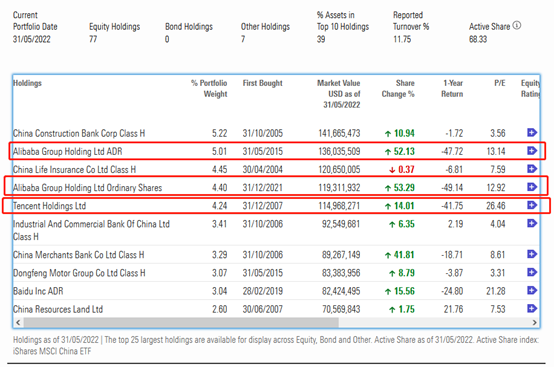The image size is (554, 367).
Task: Open equity rating icon for Alibaba Ordinary Shares
Action: [532, 187]
